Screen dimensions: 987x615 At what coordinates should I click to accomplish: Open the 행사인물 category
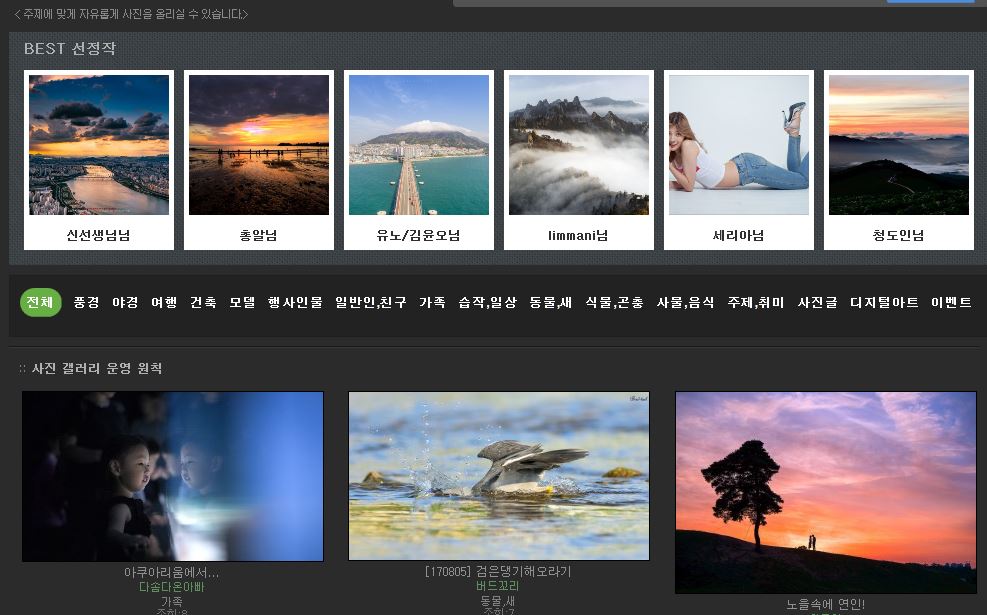[295, 302]
